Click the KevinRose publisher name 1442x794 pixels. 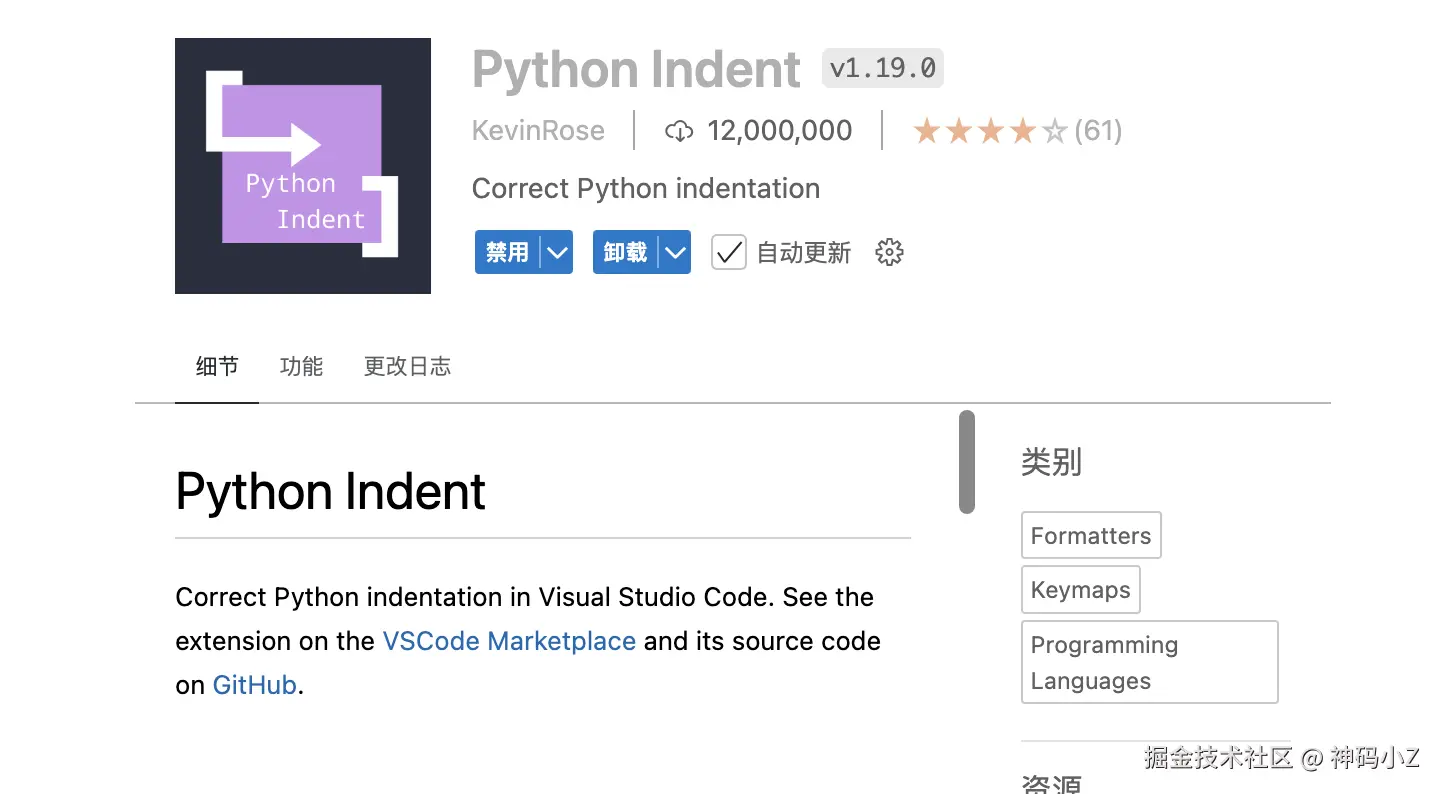(538, 131)
